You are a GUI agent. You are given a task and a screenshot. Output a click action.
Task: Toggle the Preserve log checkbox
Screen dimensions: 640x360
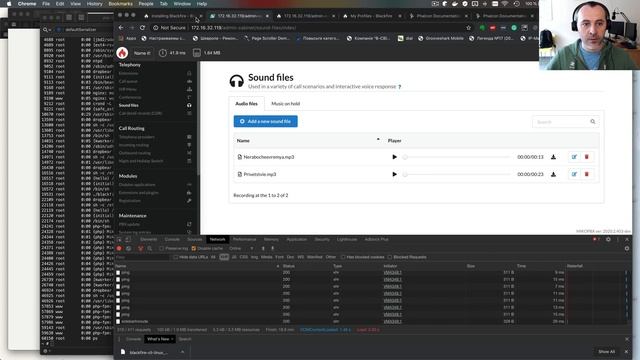tap(162, 248)
